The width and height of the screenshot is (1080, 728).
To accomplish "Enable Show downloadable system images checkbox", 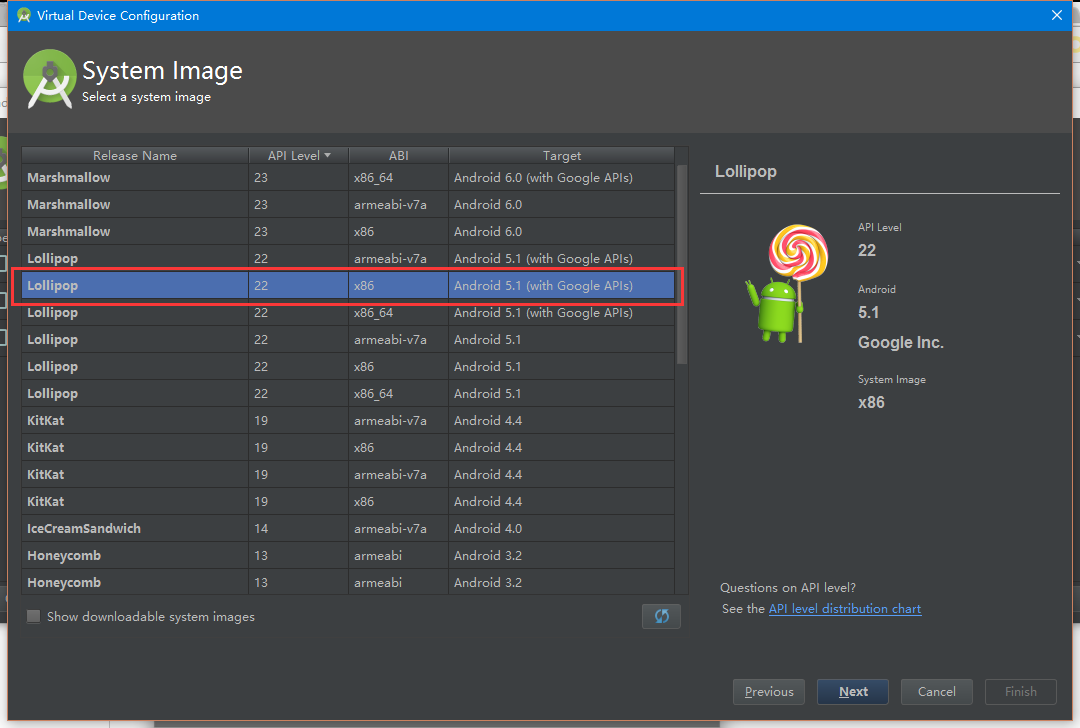I will click(x=34, y=617).
